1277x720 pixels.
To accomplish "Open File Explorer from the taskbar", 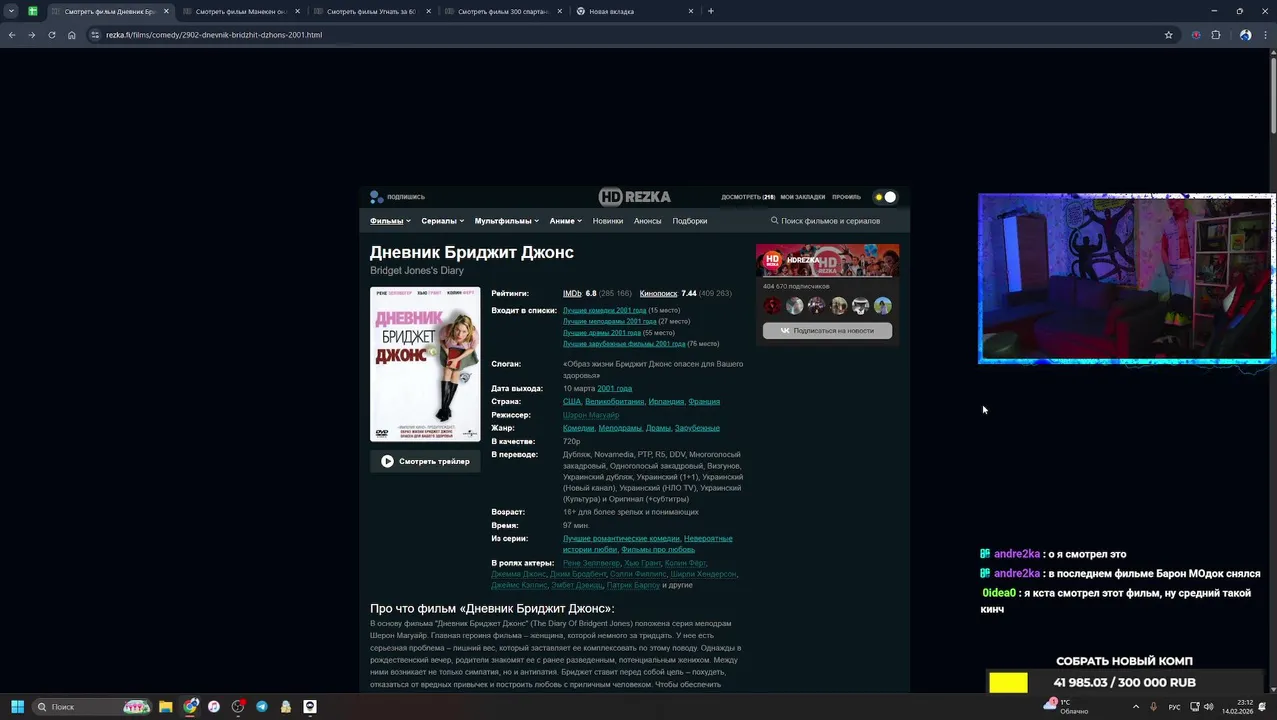I will (166, 707).
